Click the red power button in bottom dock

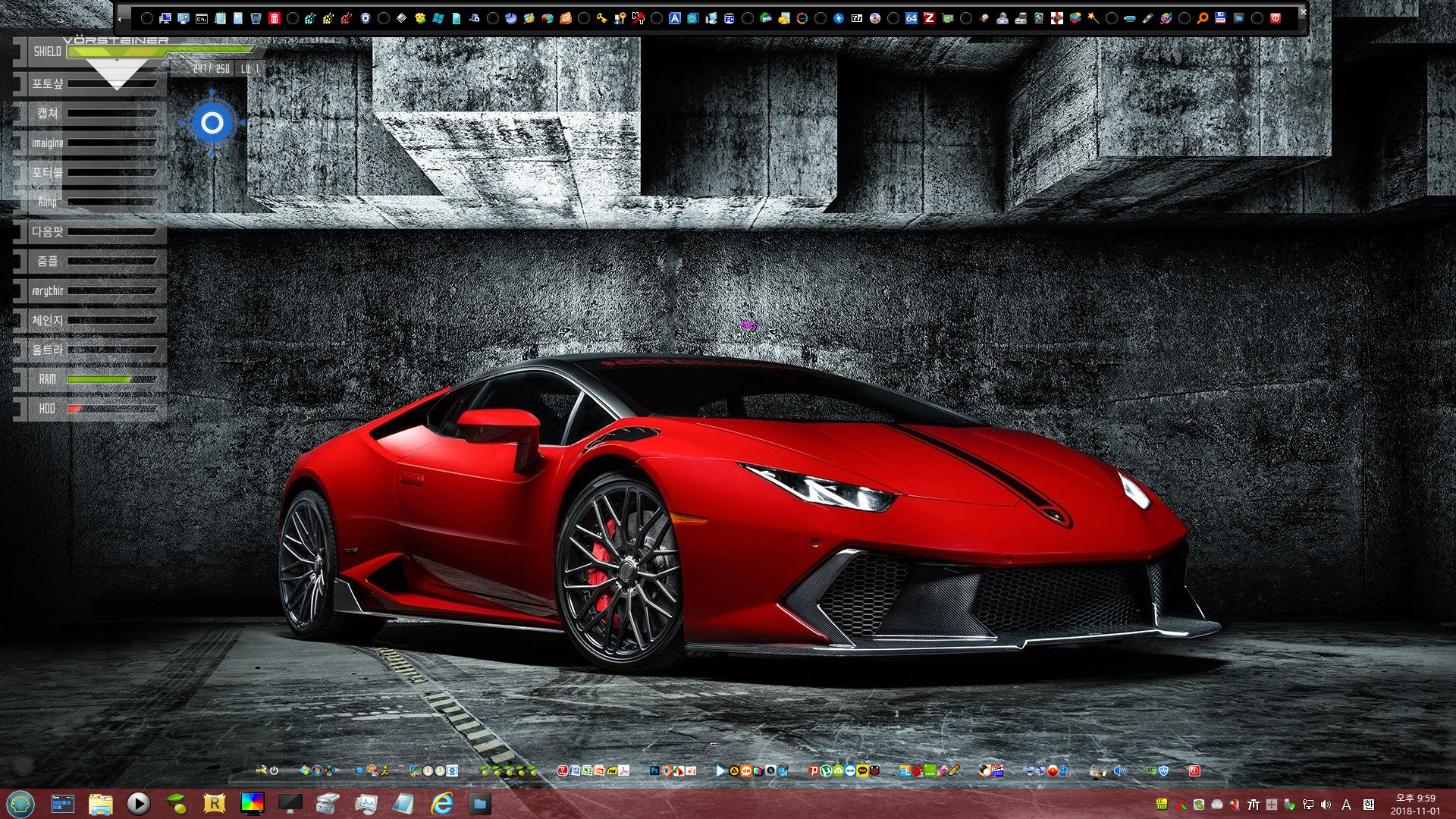click(1194, 770)
